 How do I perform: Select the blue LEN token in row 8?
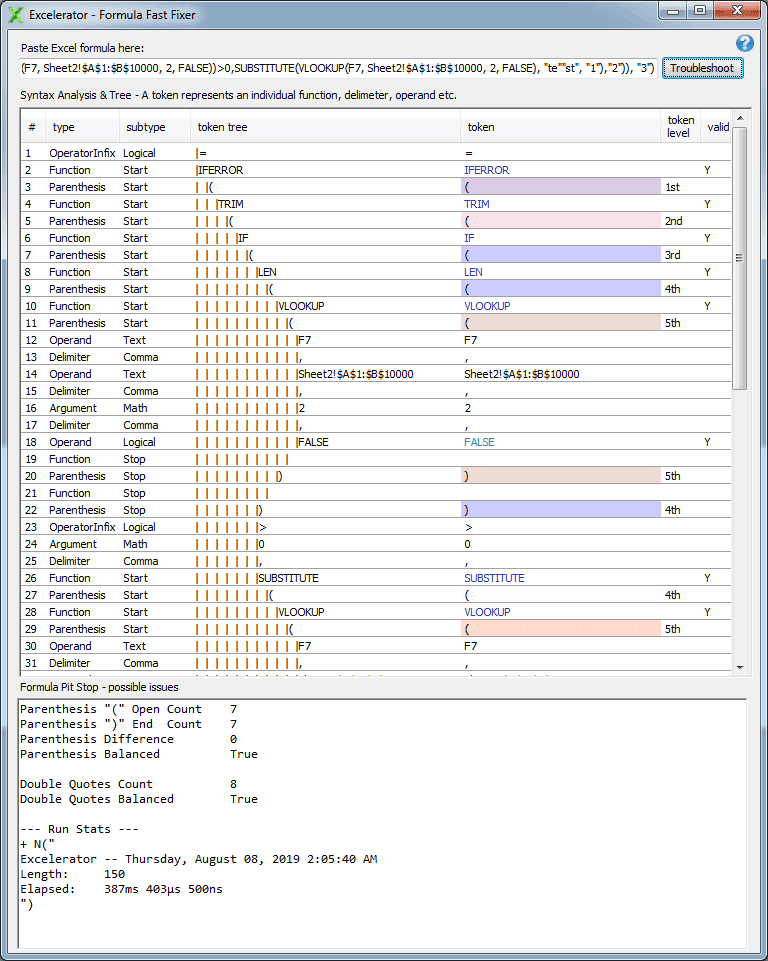pos(473,272)
